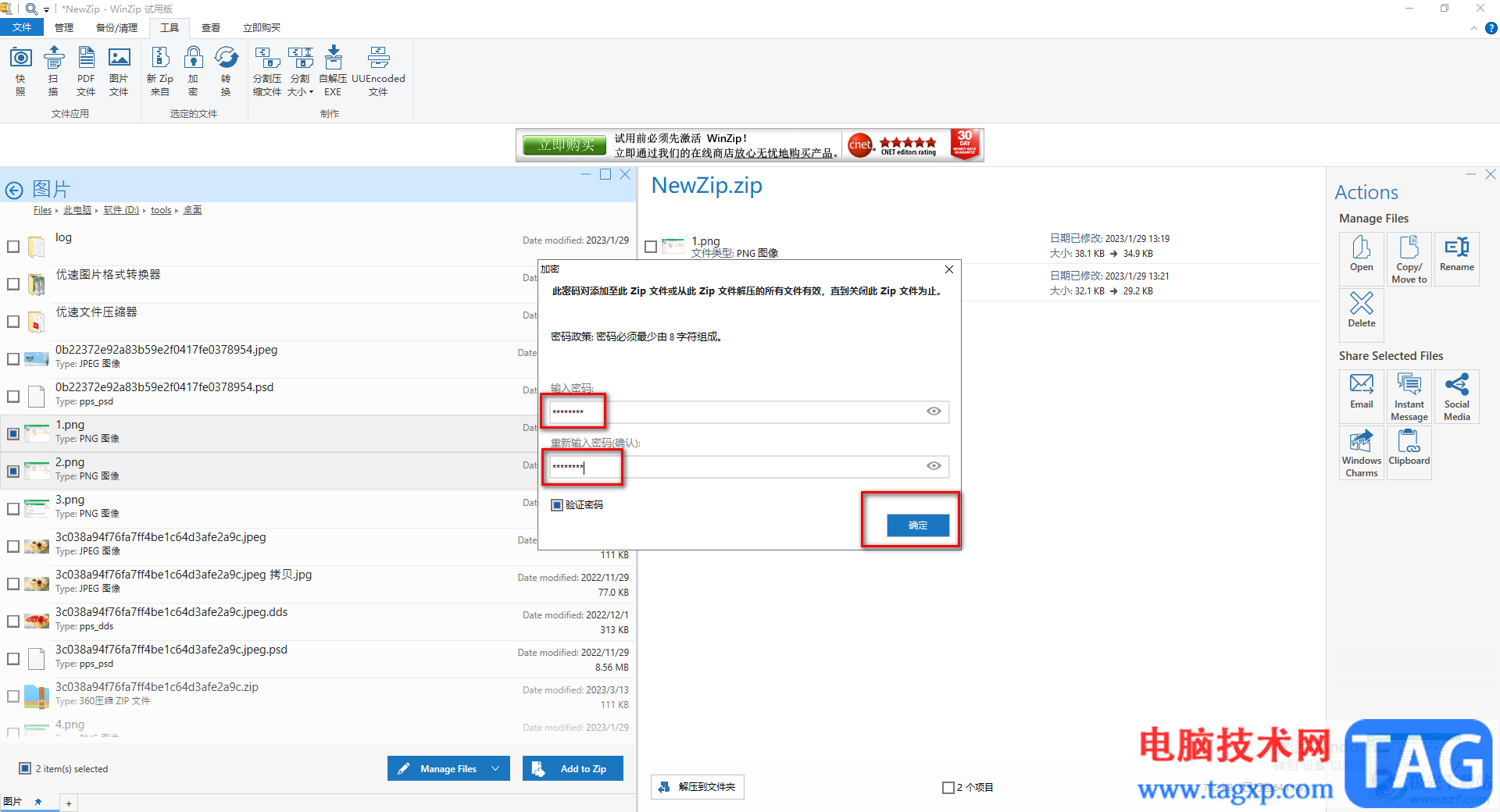
Task: Switch to the 备份/清理 ribbon tab
Action: point(116,27)
